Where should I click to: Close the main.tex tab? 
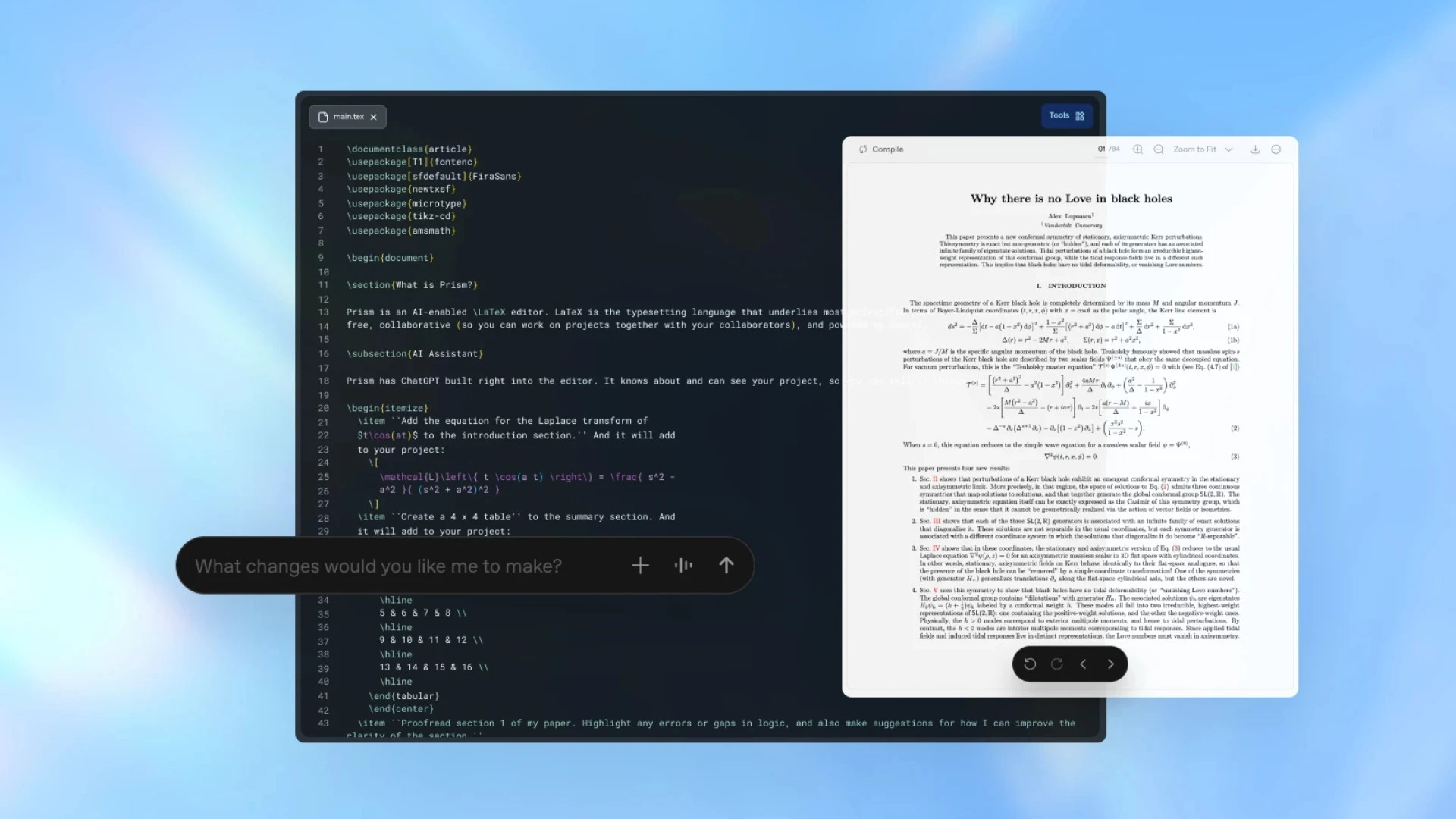(374, 117)
